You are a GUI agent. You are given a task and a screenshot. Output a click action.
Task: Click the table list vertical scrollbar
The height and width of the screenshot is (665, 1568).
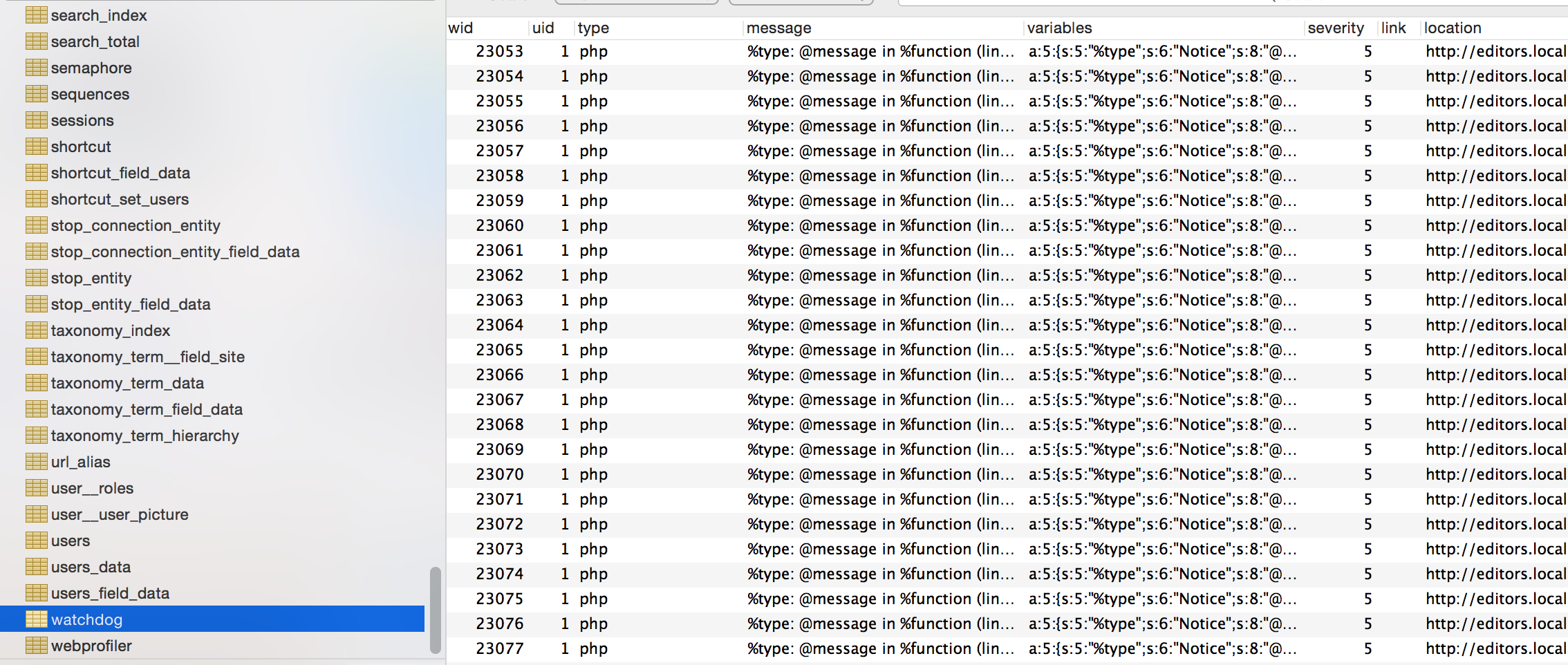(x=435, y=610)
